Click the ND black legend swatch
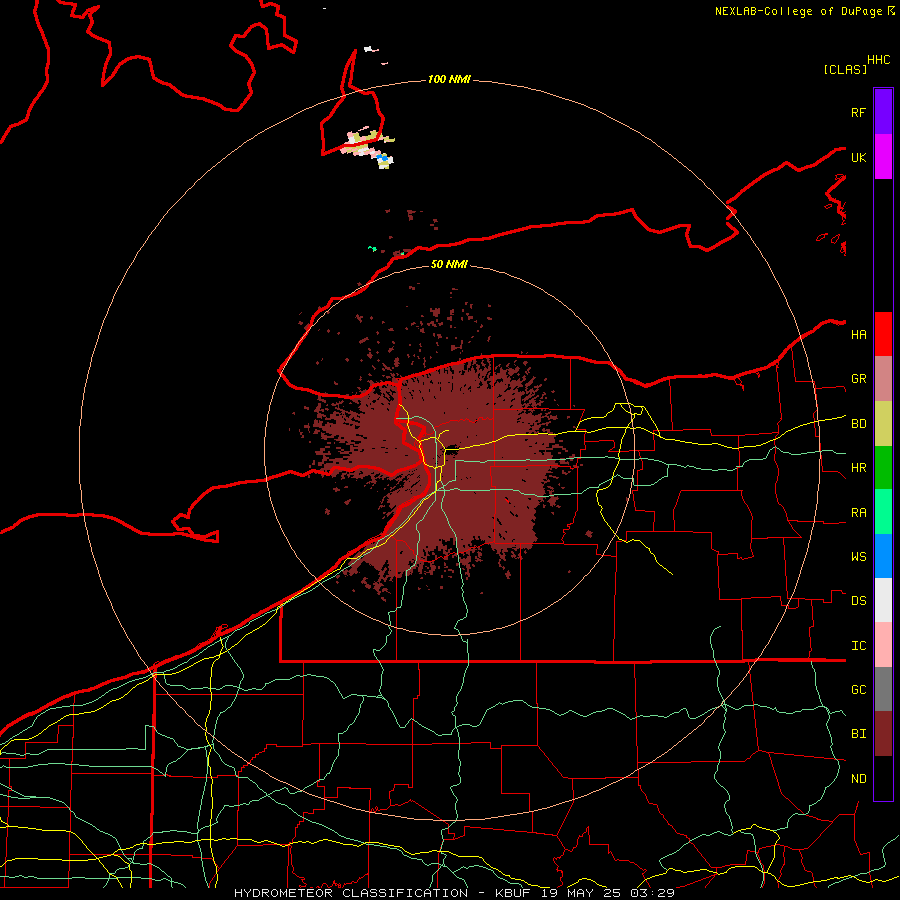This screenshot has height=900, width=900. click(x=883, y=778)
